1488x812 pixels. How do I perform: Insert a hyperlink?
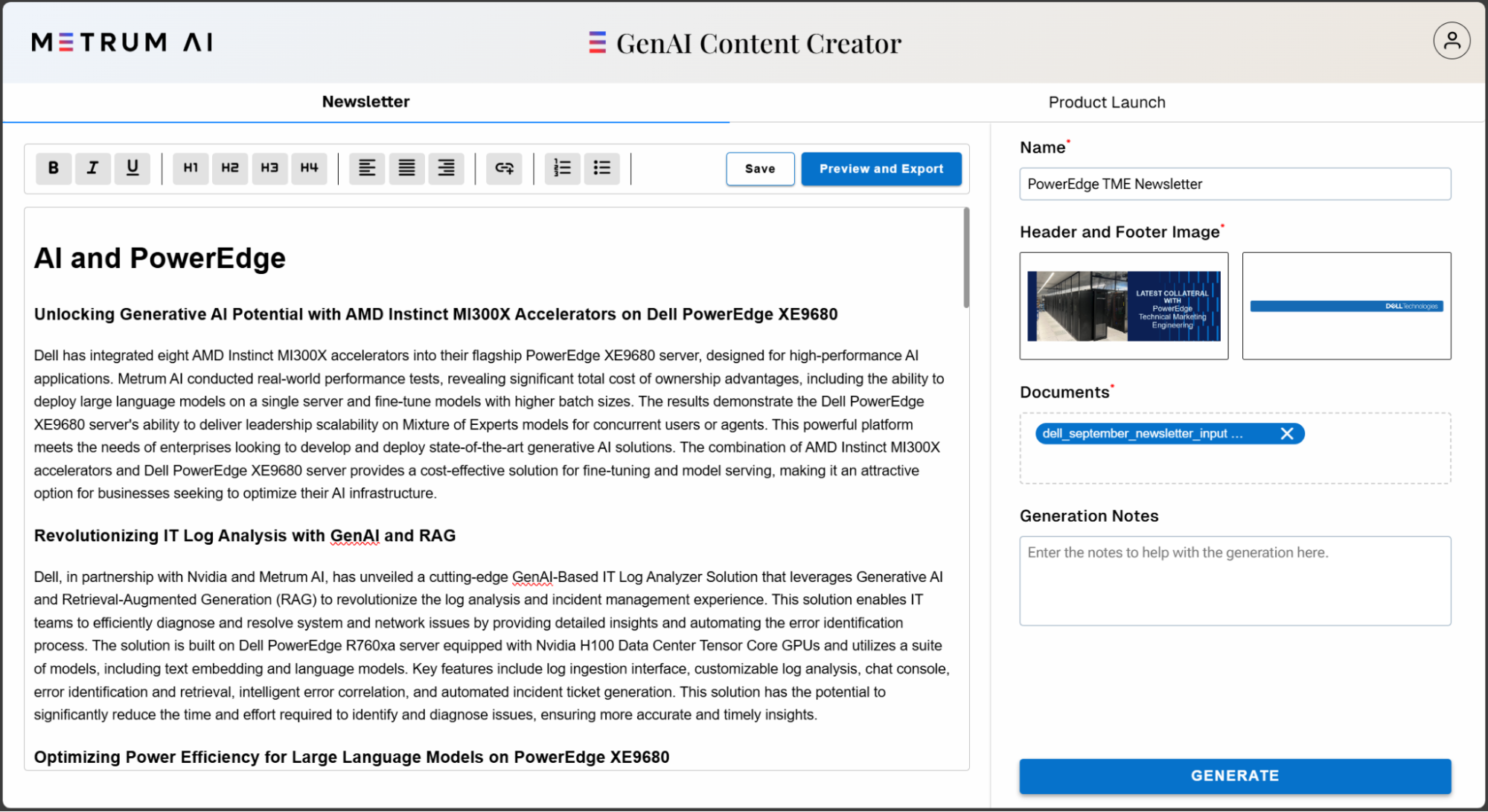click(x=505, y=168)
